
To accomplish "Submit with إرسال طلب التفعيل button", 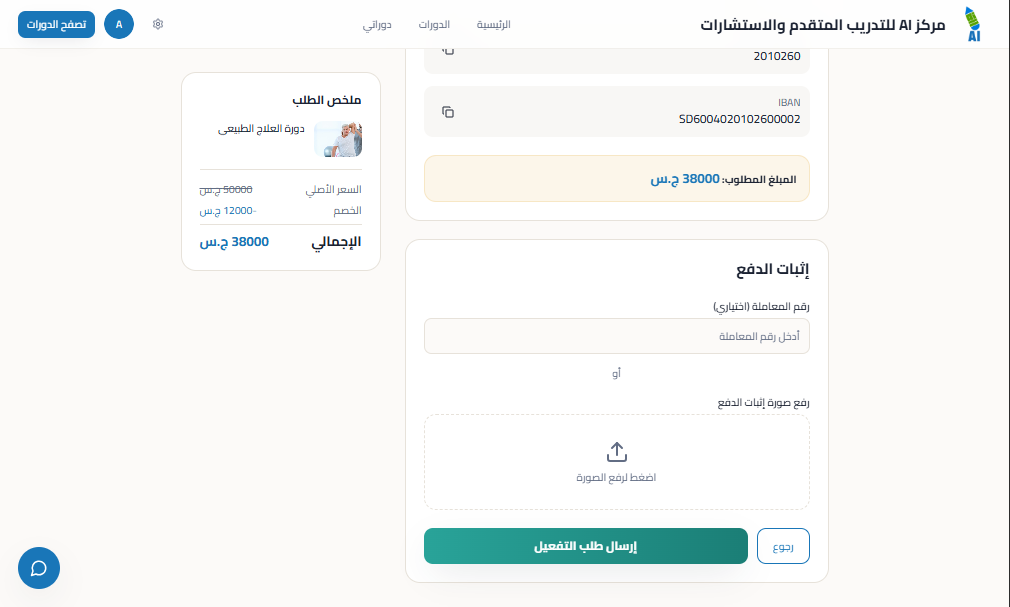I will [586, 546].
